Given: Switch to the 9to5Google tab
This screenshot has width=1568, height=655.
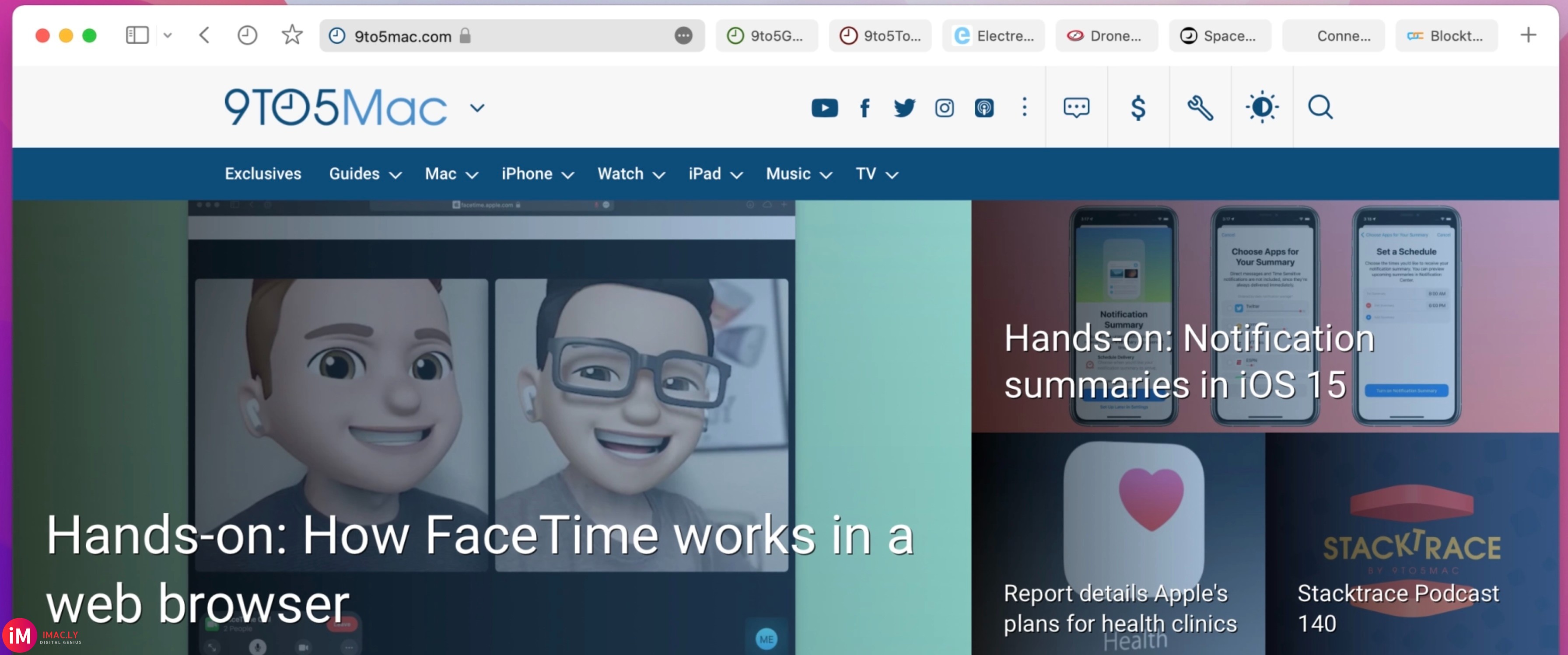Looking at the screenshot, I should (x=766, y=36).
